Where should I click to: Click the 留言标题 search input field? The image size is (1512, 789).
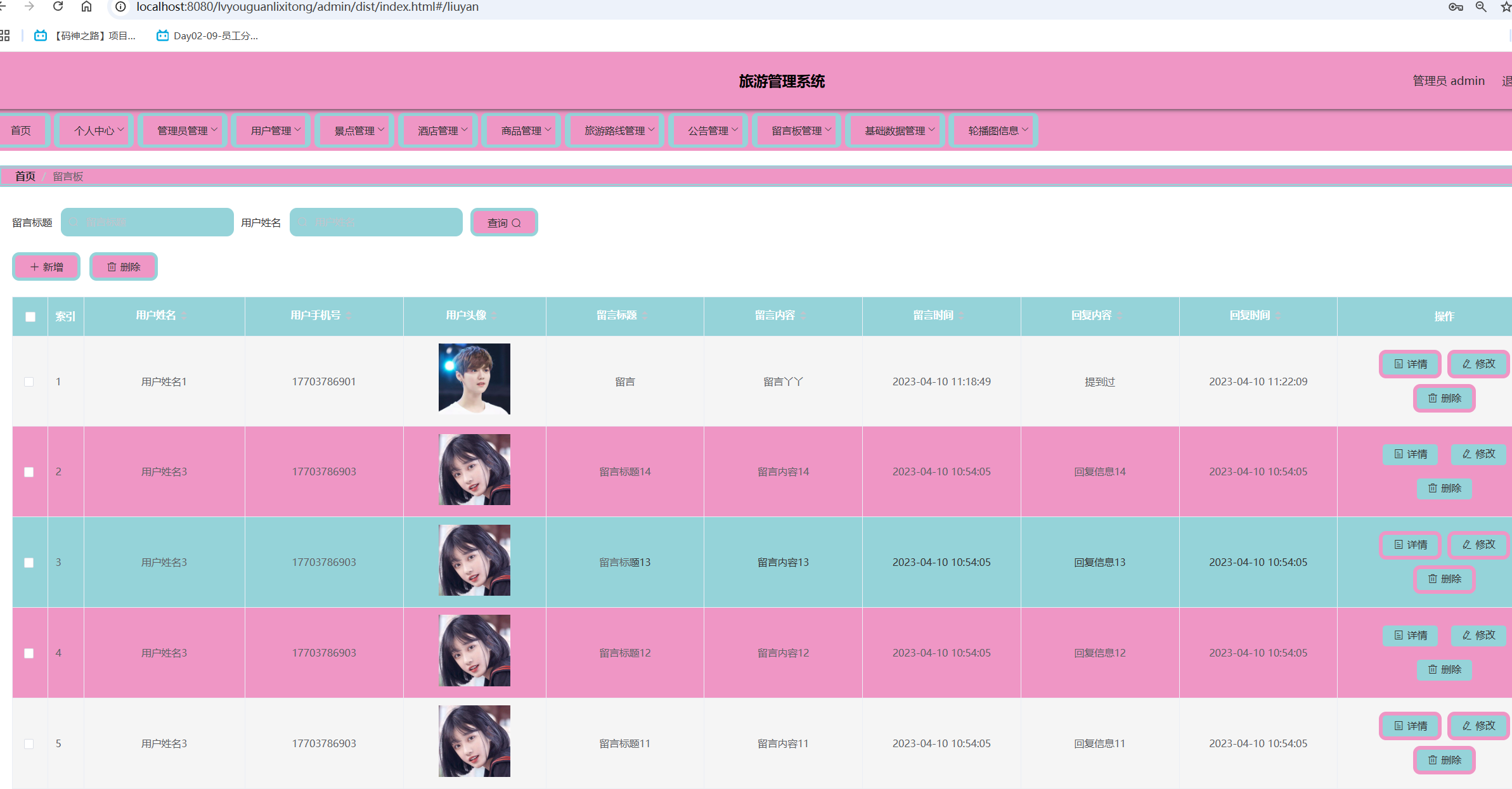tap(147, 222)
